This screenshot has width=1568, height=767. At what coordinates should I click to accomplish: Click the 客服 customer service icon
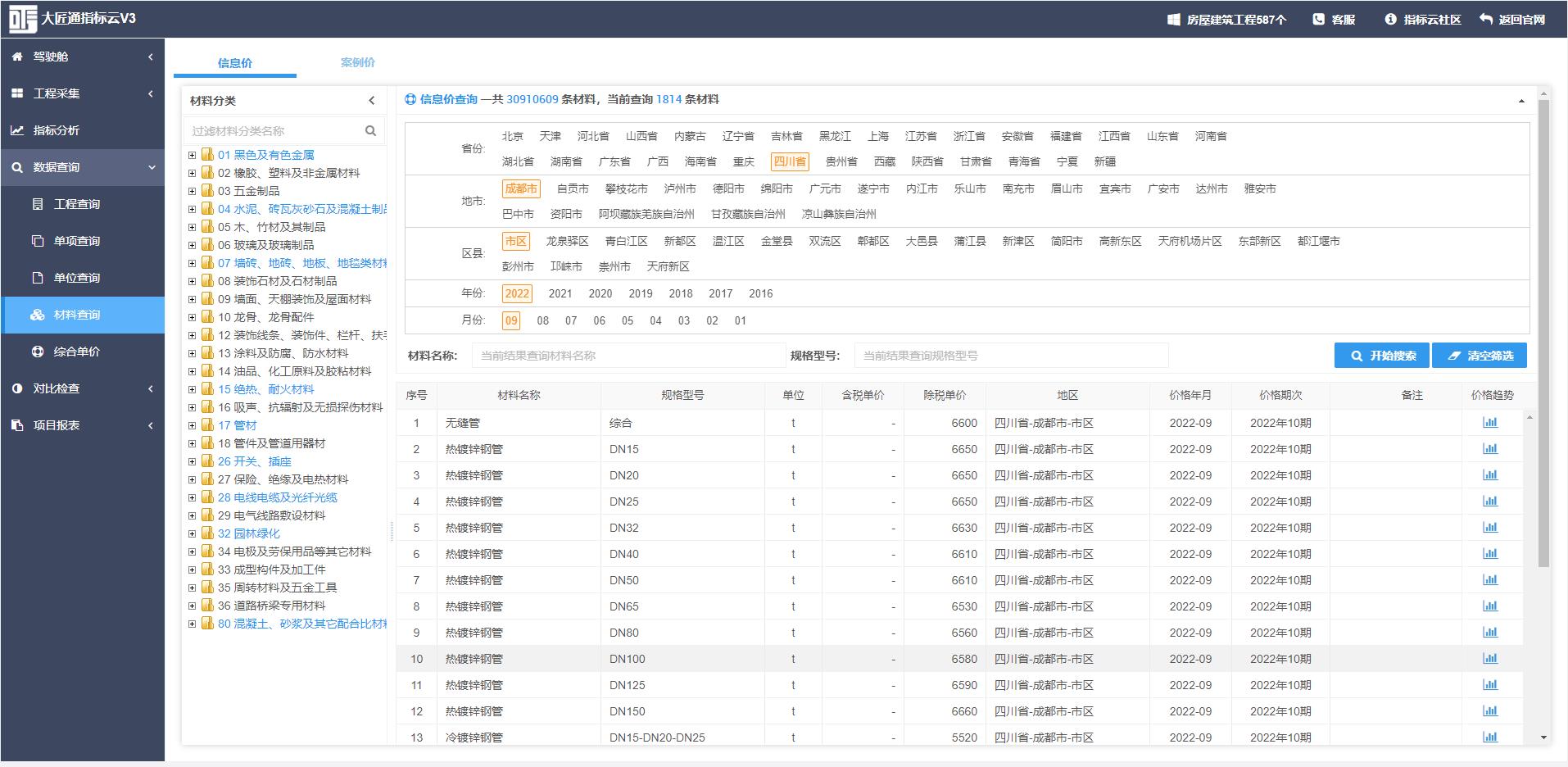[x=1318, y=19]
